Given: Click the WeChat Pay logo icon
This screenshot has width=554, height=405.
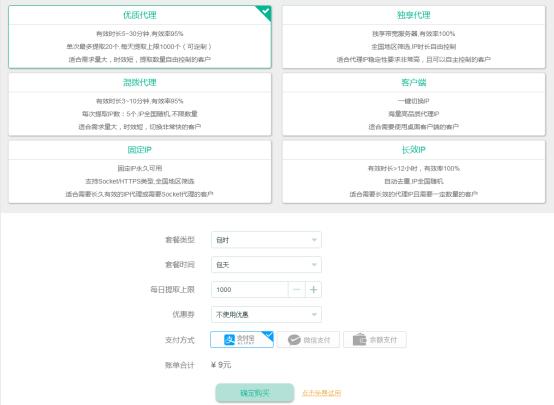Looking at the screenshot, I should [x=294, y=340].
